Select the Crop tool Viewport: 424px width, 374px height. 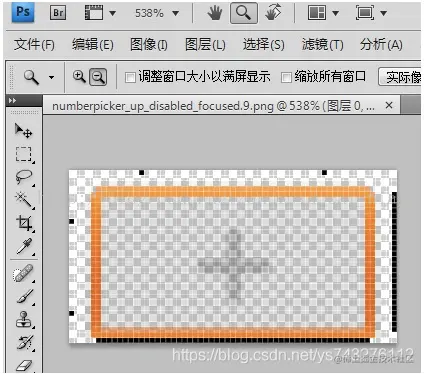pos(24,223)
